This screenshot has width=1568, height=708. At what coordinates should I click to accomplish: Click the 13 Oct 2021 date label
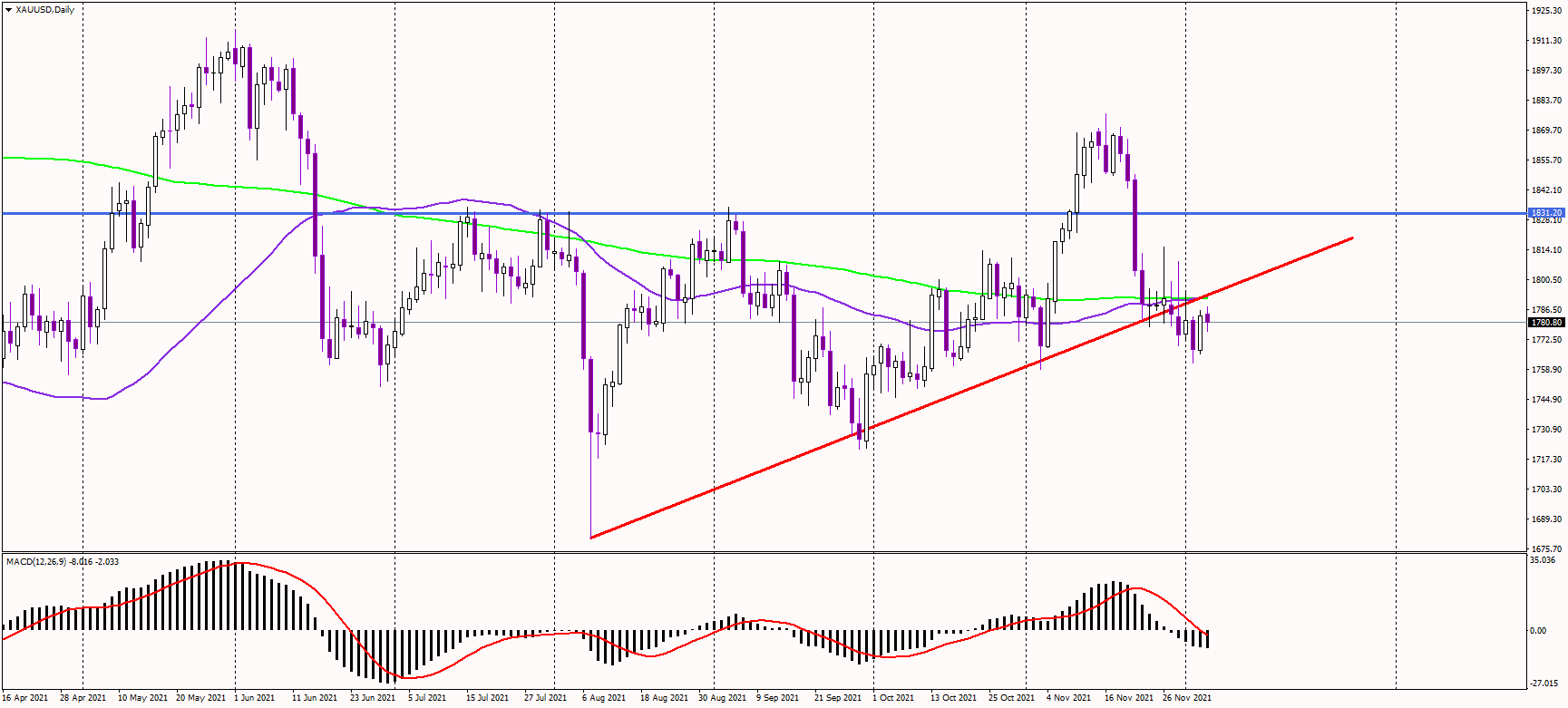pyautogui.click(x=953, y=698)
